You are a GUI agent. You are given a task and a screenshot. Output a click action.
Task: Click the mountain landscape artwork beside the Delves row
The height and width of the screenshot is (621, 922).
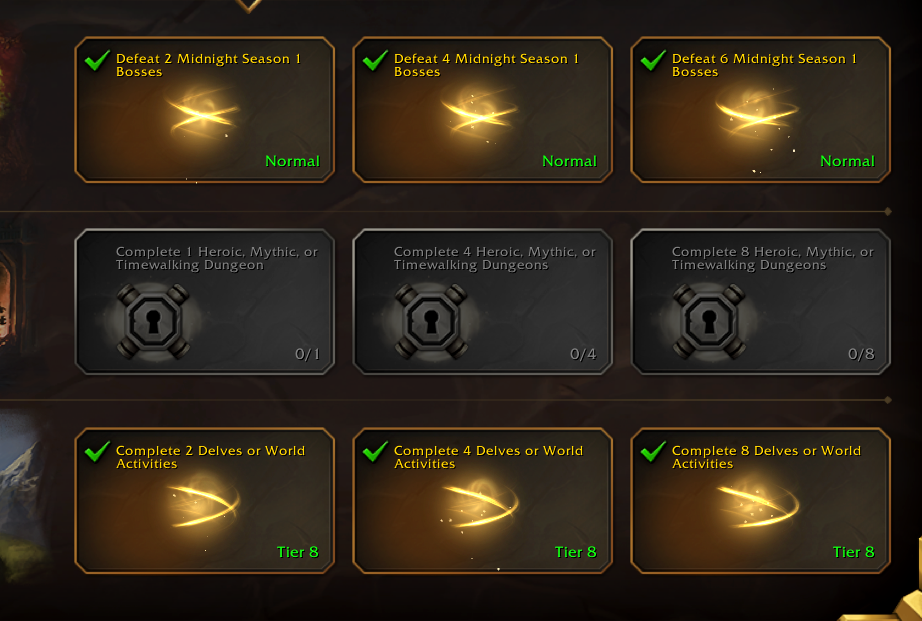tap(24, 494)
